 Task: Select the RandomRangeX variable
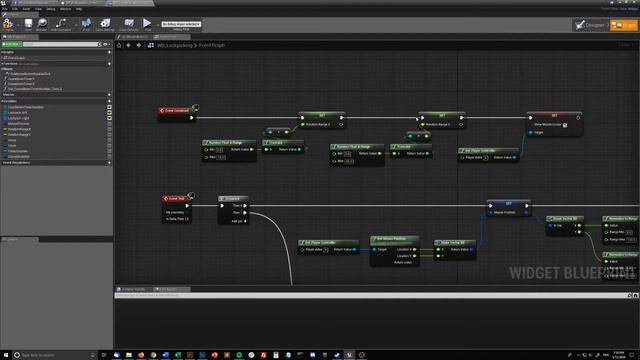tap(19, 129)
